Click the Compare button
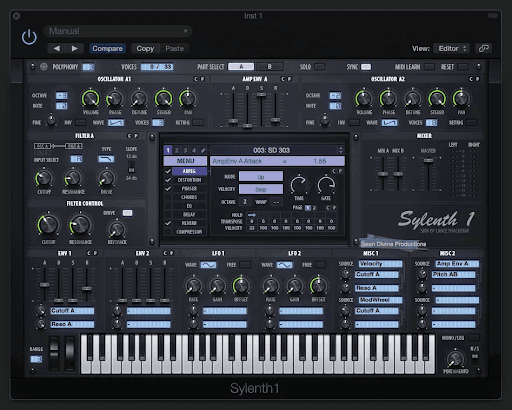Image resolution: width=512 pixels, height=410 pixels. 107,49
